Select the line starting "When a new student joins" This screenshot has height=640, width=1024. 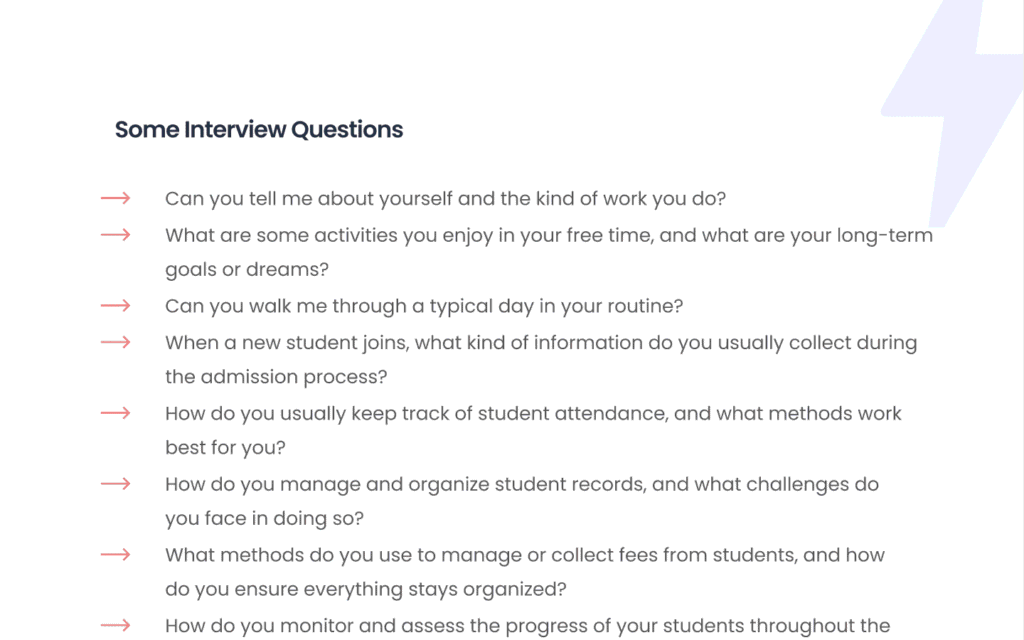click(x=540, y=343)
